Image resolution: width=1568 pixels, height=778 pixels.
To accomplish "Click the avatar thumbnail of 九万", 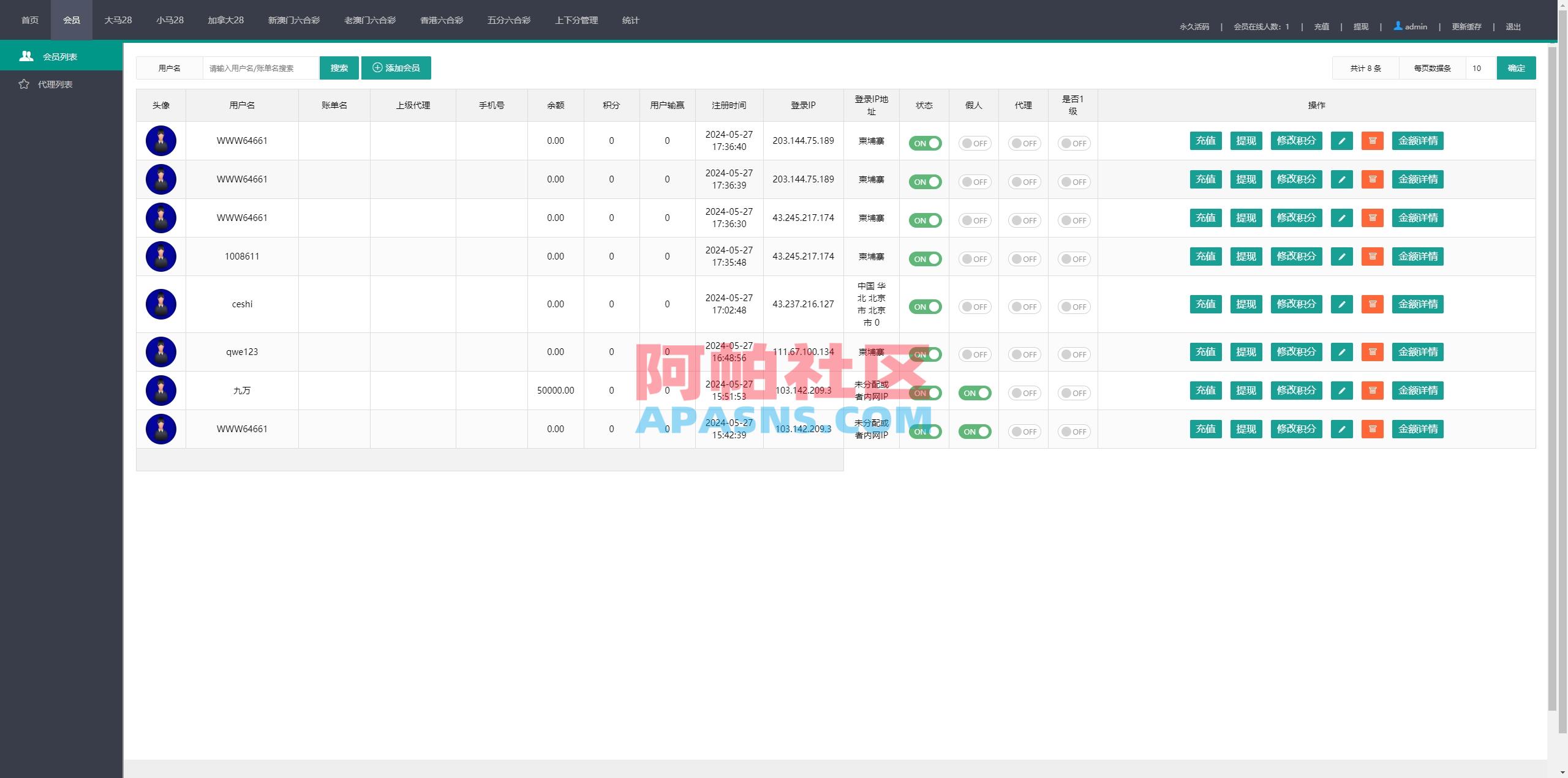I will pos(160,391).
